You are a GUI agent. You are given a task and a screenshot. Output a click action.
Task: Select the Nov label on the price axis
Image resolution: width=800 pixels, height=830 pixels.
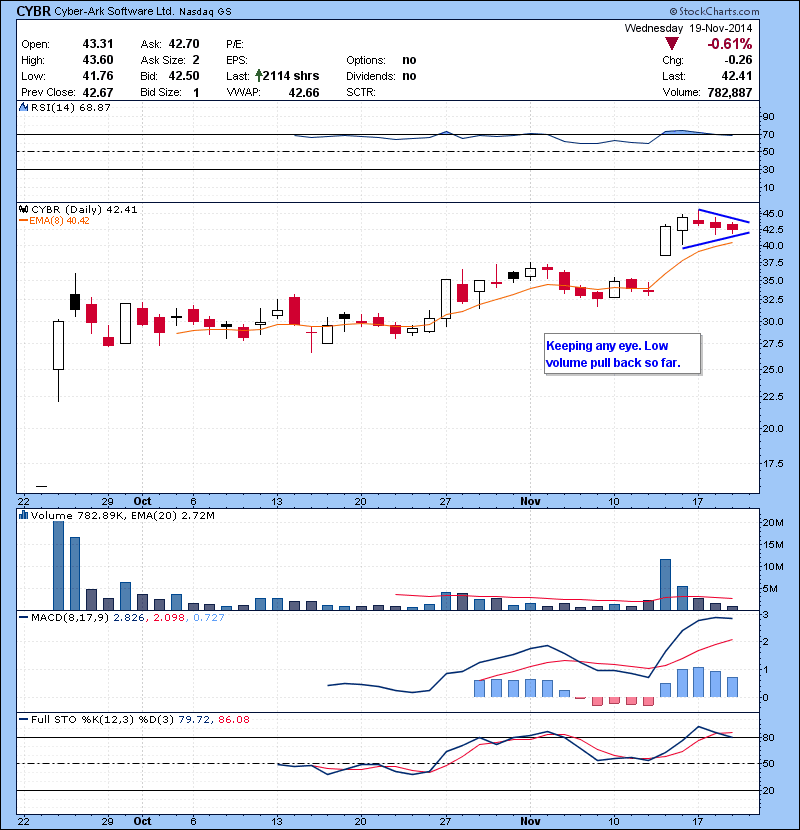[x=531, y=500]
